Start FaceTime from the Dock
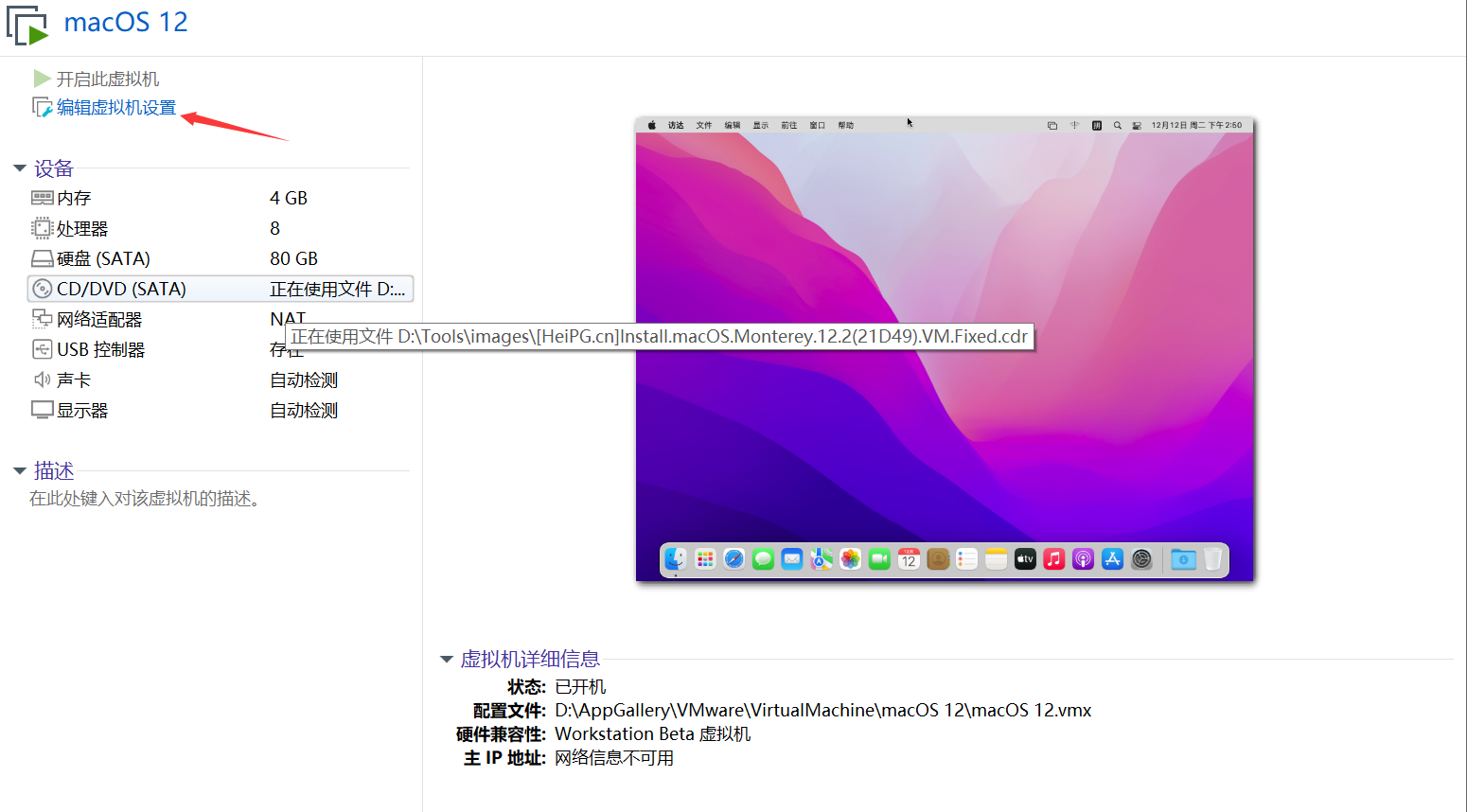Viewport: 1467px width, 812px height. coord(879,559)
